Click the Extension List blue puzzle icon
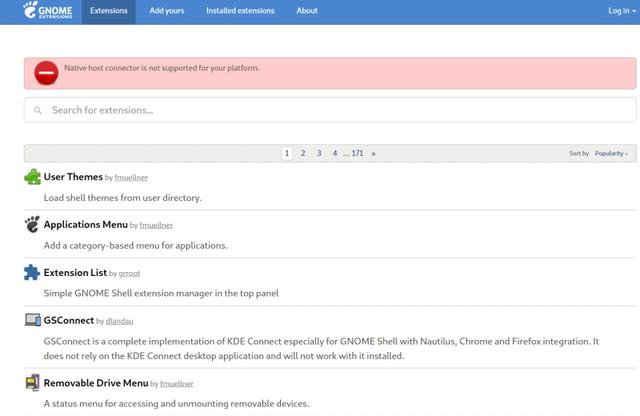Screen dimensions: 640x416 click(32, 272)
